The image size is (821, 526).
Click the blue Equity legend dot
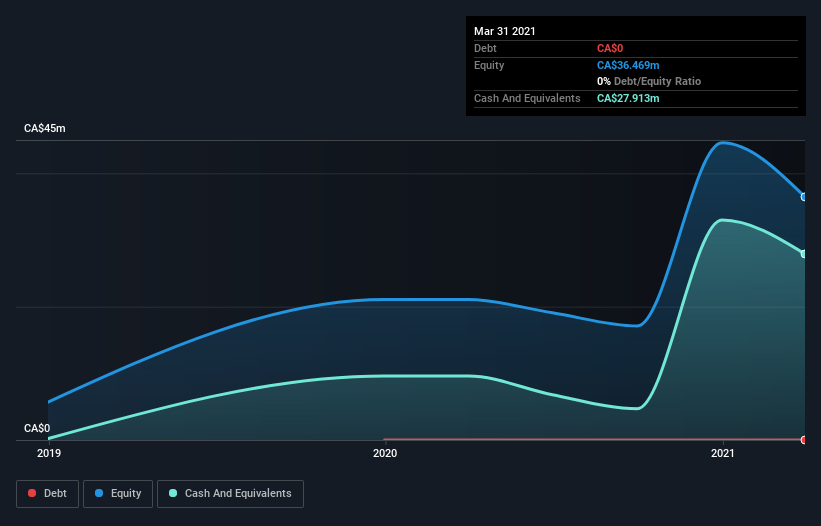pos(99,493)
